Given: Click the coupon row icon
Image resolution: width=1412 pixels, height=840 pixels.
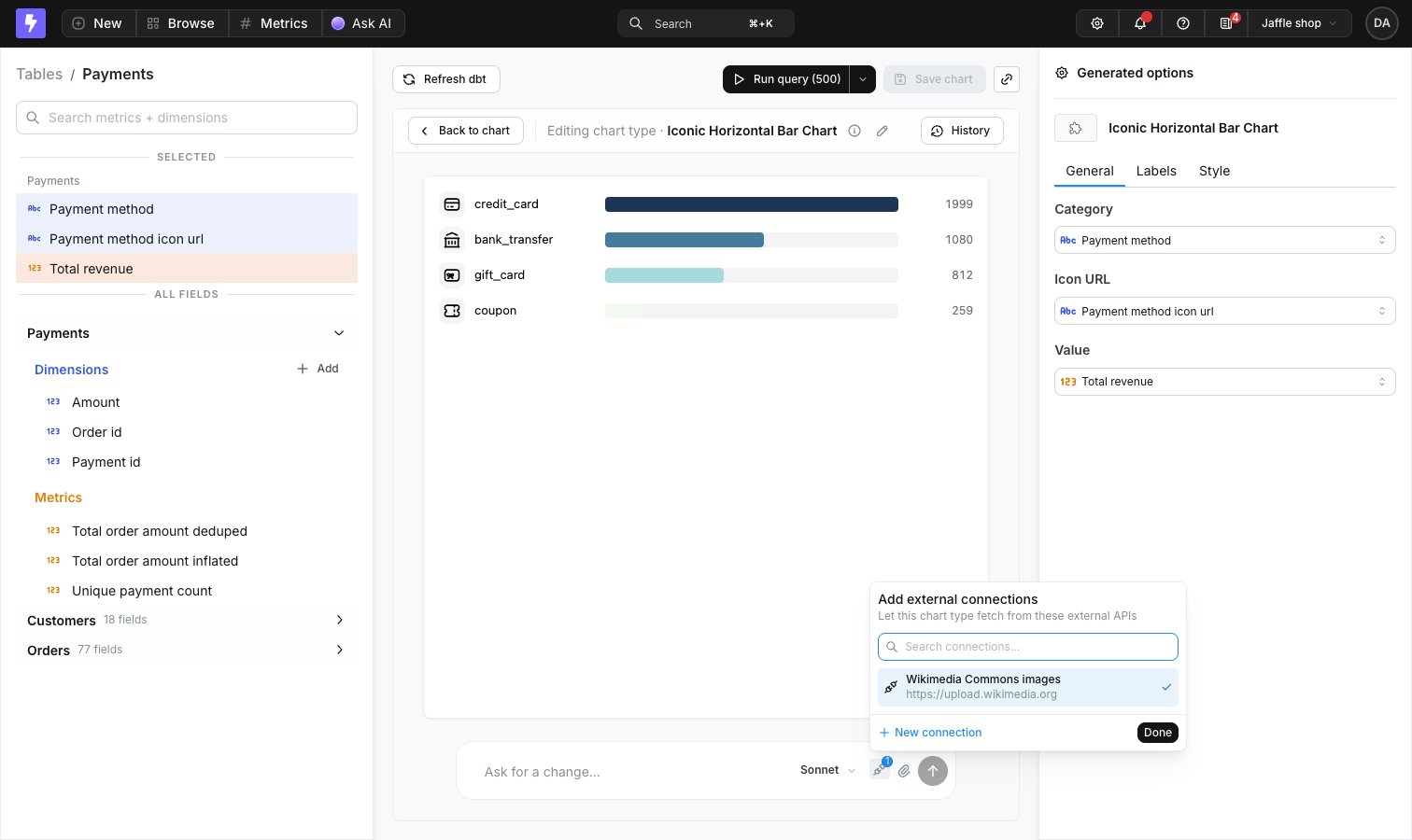Looking at the screenshot, I should 452,311.
